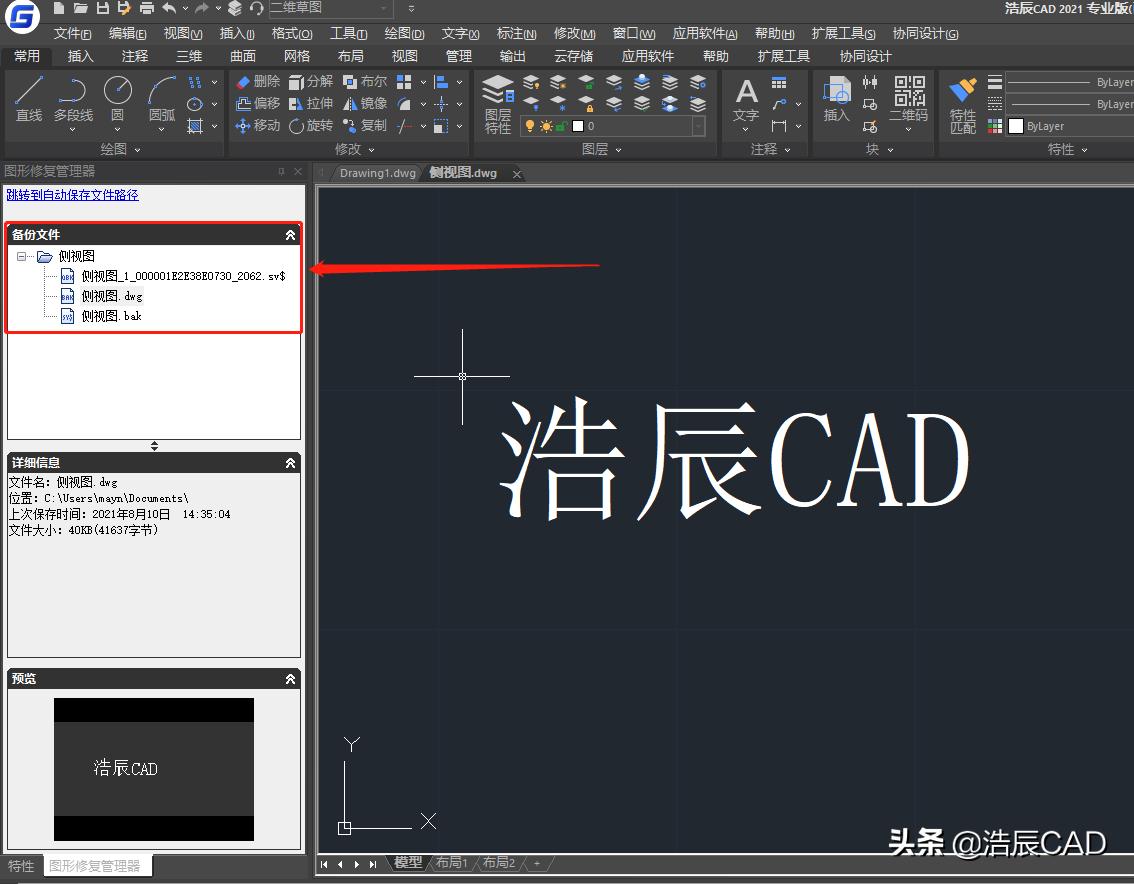1134x884 pixels.
Task: Switch to 布局1 layout tab
Action: click(452, 862)
